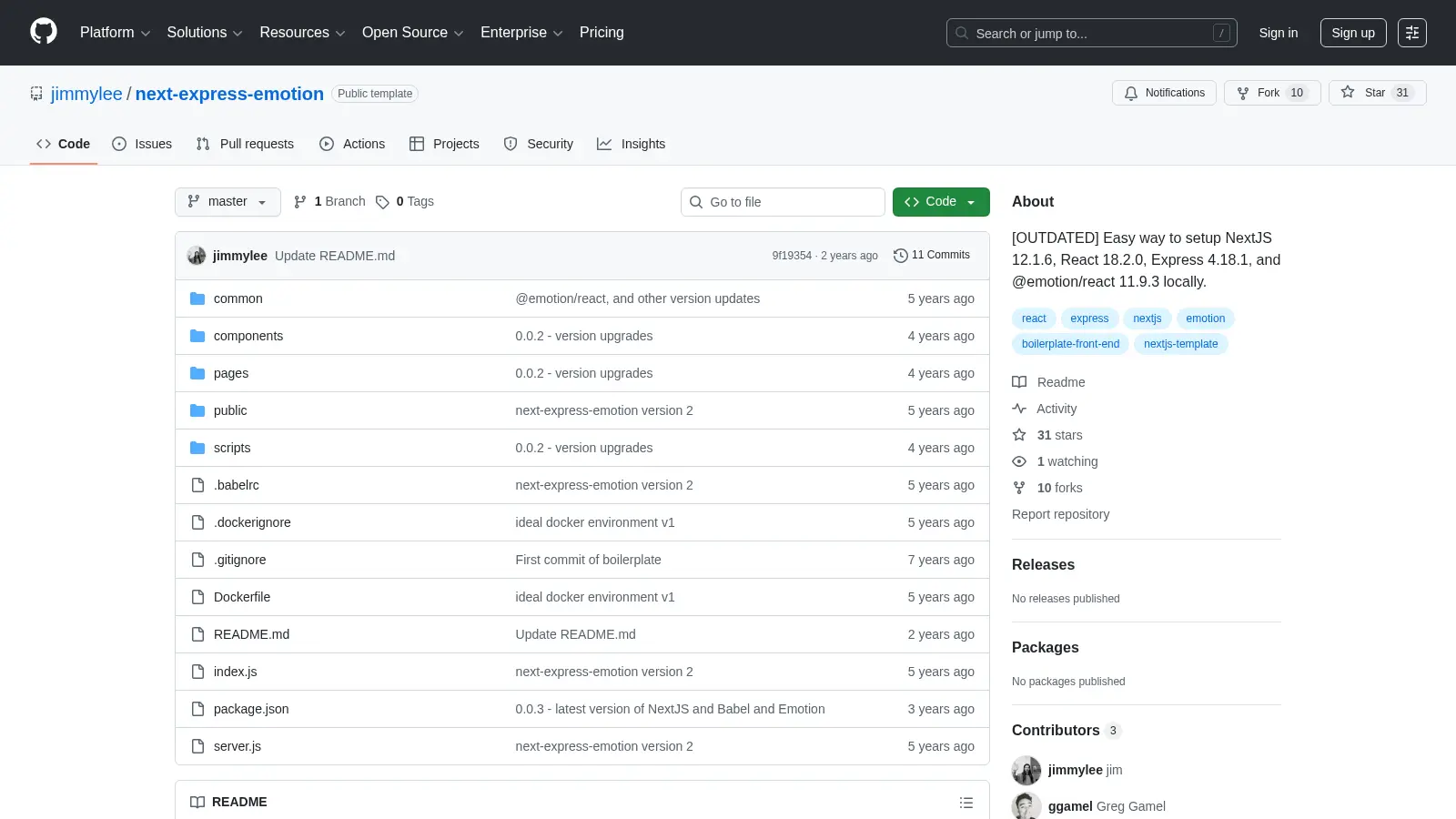Switch to the Pull requests tab
The height and width of the screenshot is (819, 1456).
click(x=245, y=144)
